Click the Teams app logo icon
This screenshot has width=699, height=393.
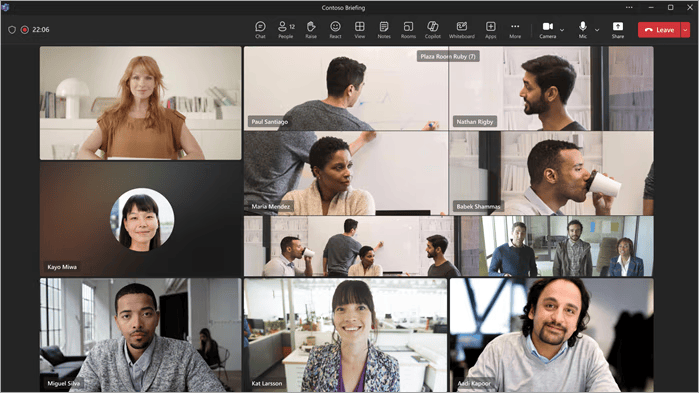click(x=5, y=7)
